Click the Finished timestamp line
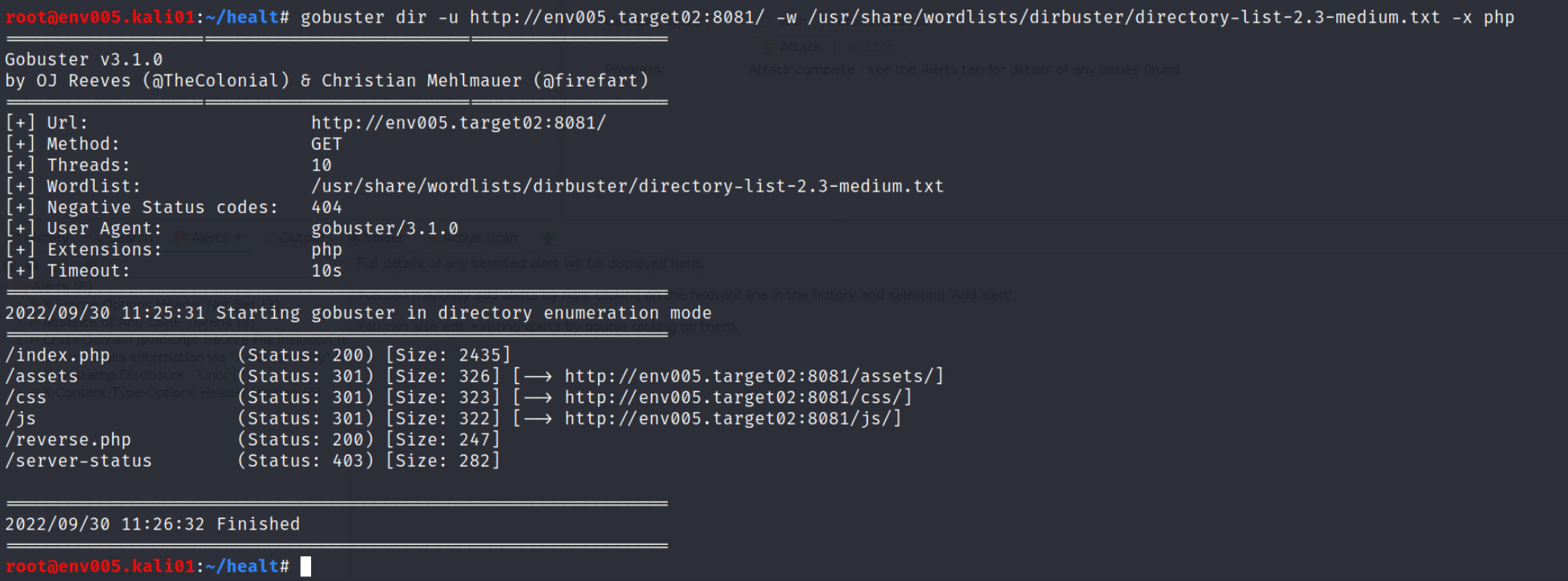The height and width of the screenshot is (581, 1568). [x=152, y=524]
